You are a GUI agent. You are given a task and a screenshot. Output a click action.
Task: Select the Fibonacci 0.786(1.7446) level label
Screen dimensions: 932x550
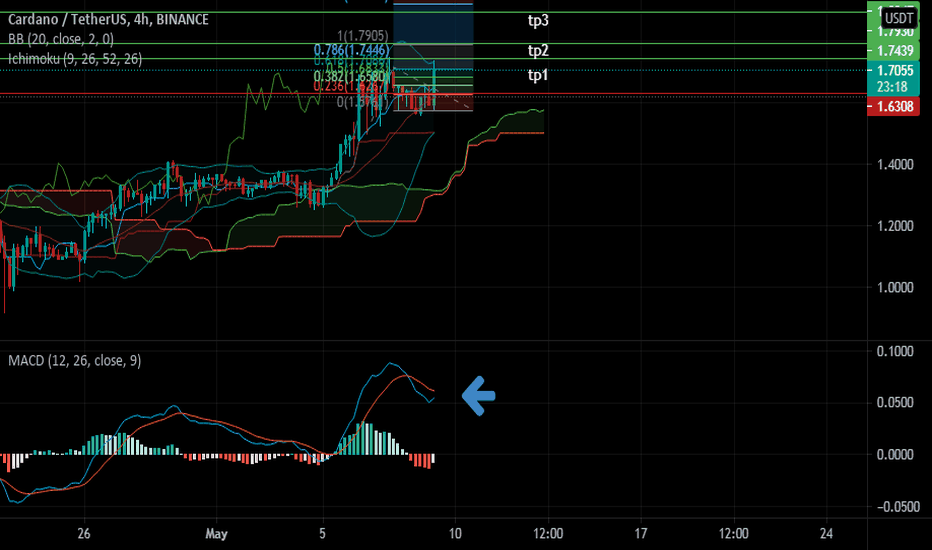pyautogui.click(x=351, y=49)
